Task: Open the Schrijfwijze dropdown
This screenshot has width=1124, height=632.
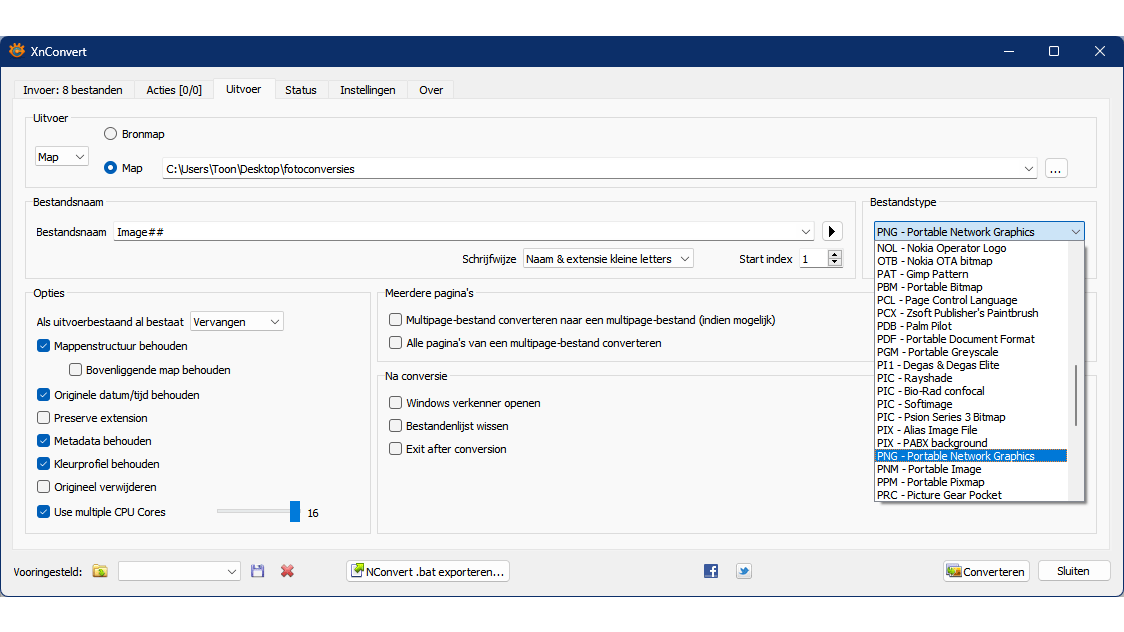Action: point(608,259)
